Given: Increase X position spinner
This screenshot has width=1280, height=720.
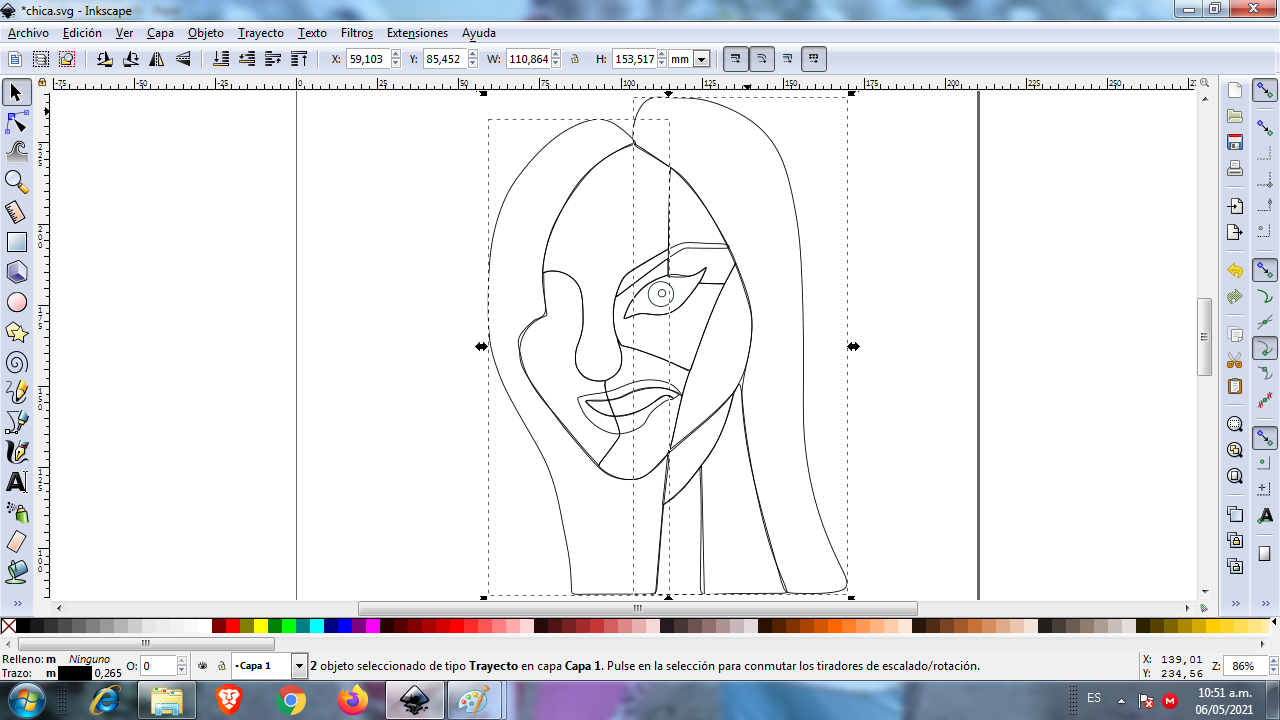Looking at the screenshot, I should point(396,55).
